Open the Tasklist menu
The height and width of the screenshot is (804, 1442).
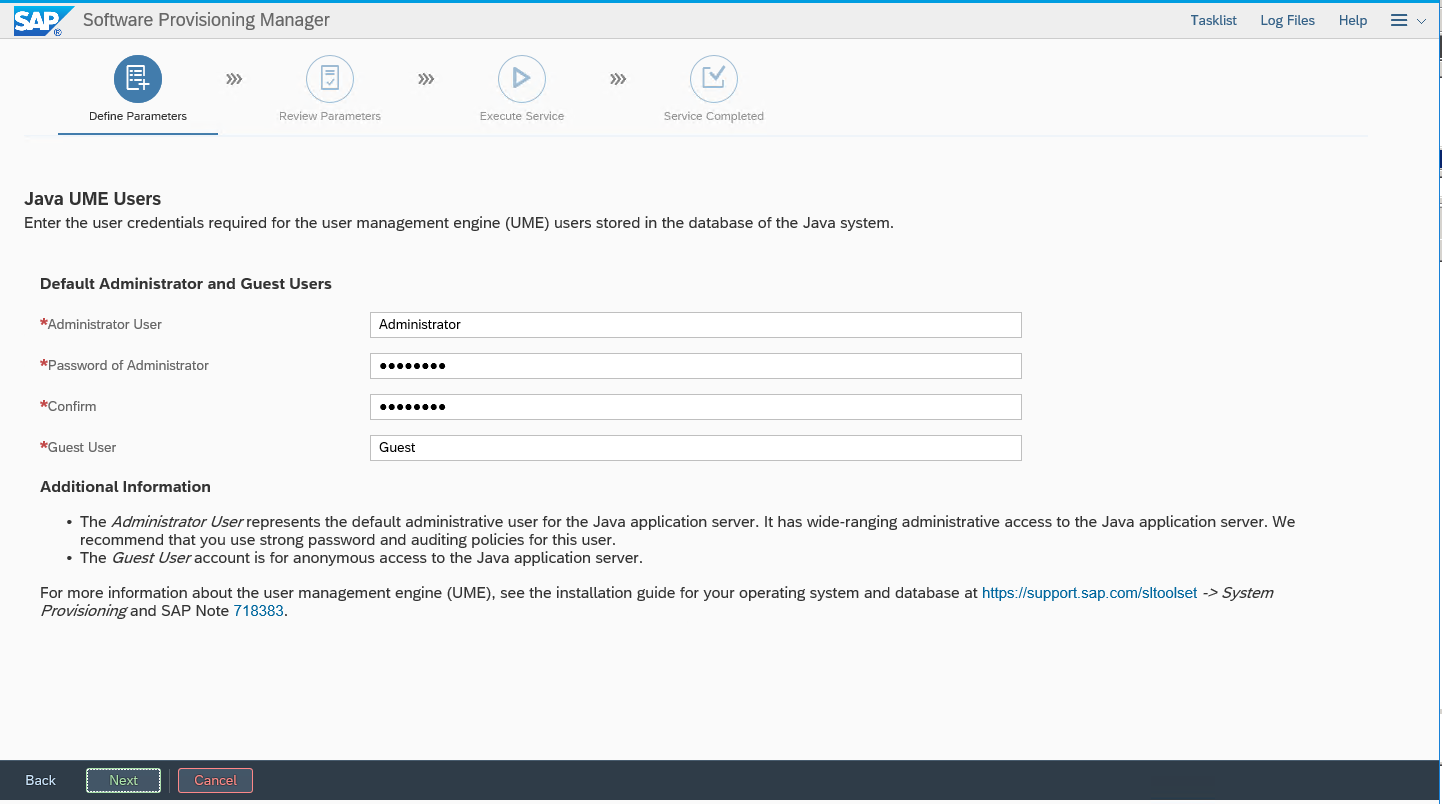click(1213, 20)
